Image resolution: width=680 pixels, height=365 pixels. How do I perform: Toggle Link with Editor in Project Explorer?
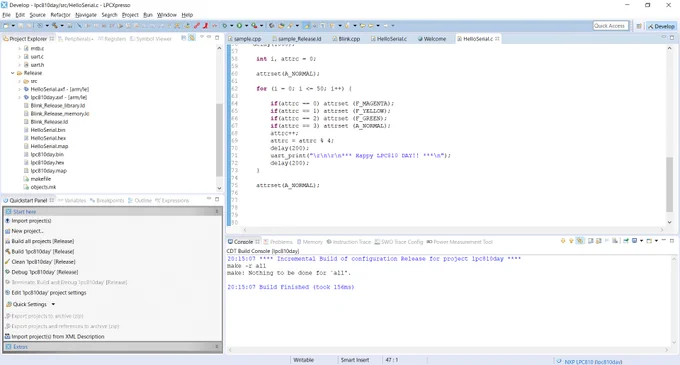coord(192,38)
